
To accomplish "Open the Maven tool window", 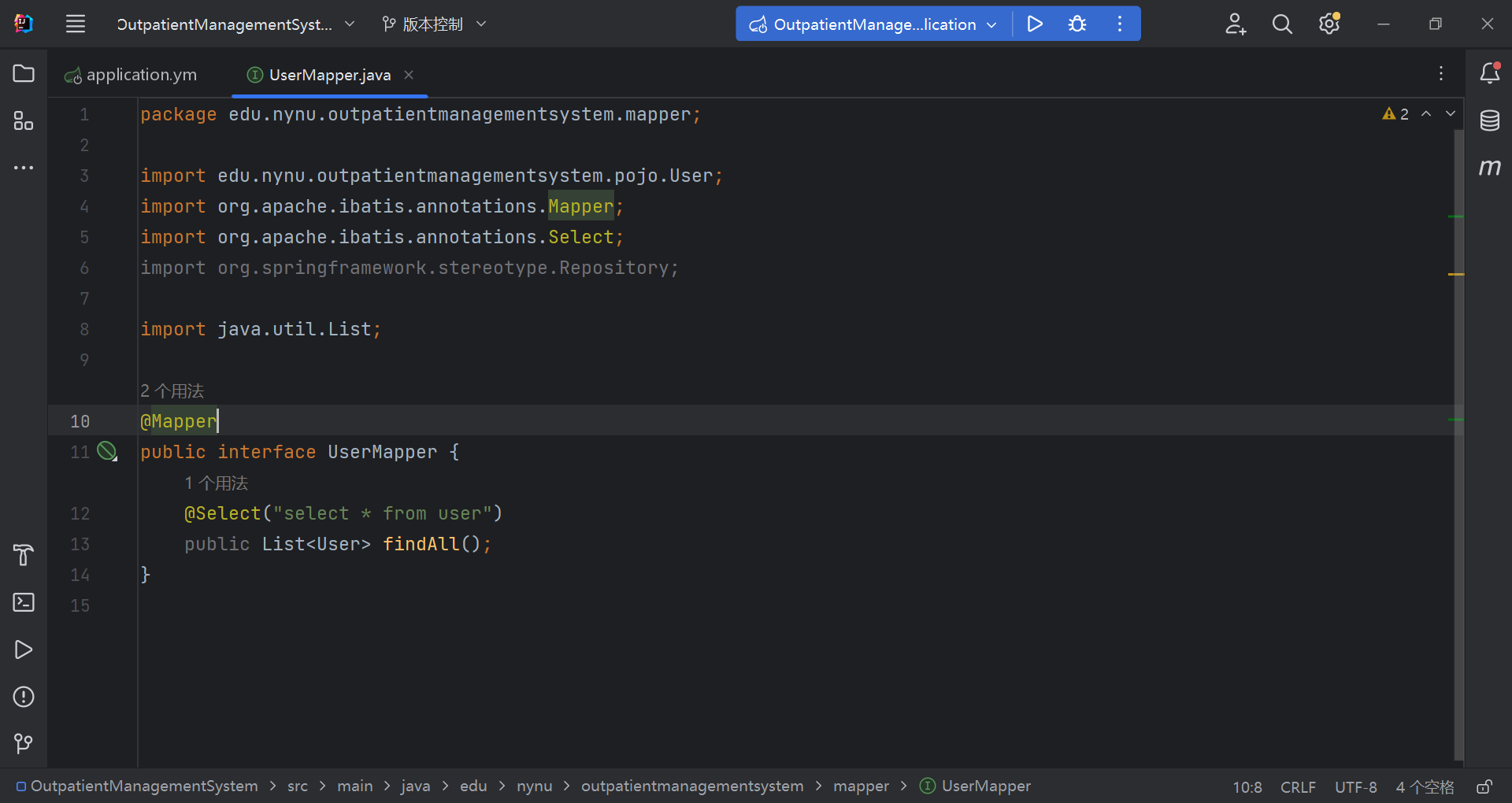I will pyautogui.click(x=1489, y=168).
